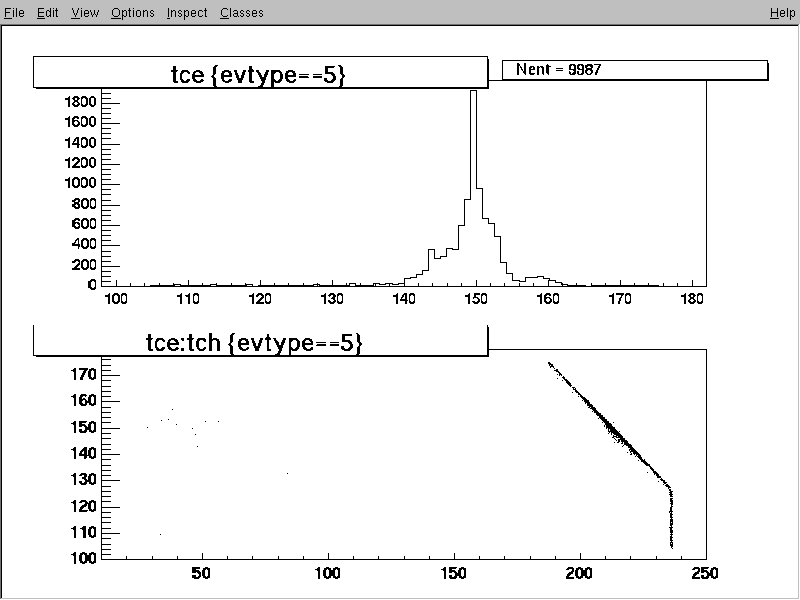Click the x-axis label 100 of the top histogram
The width and height of the screenshot is (800, 600).
tap(116, 299)
